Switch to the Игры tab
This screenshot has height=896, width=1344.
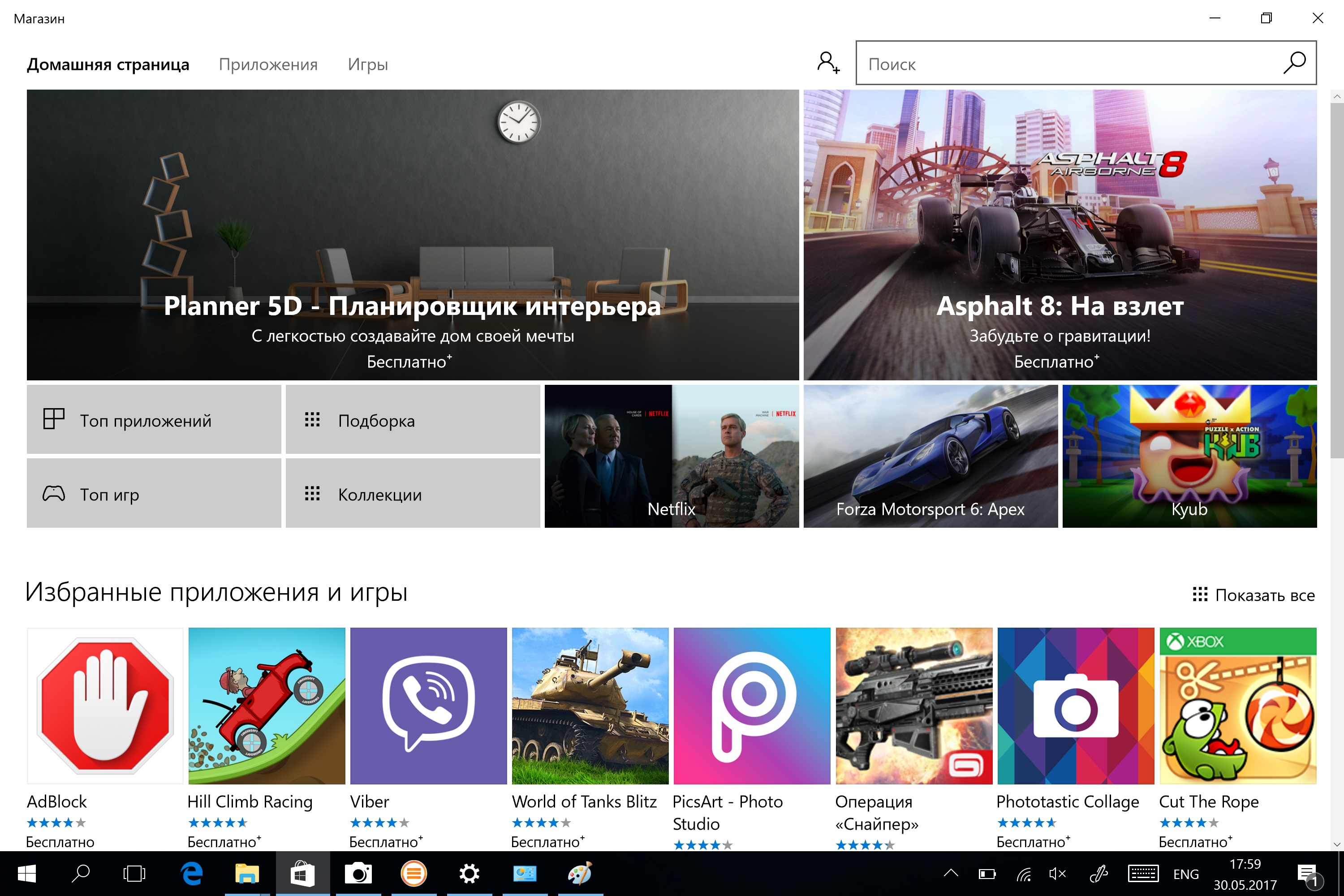[368, 65]
